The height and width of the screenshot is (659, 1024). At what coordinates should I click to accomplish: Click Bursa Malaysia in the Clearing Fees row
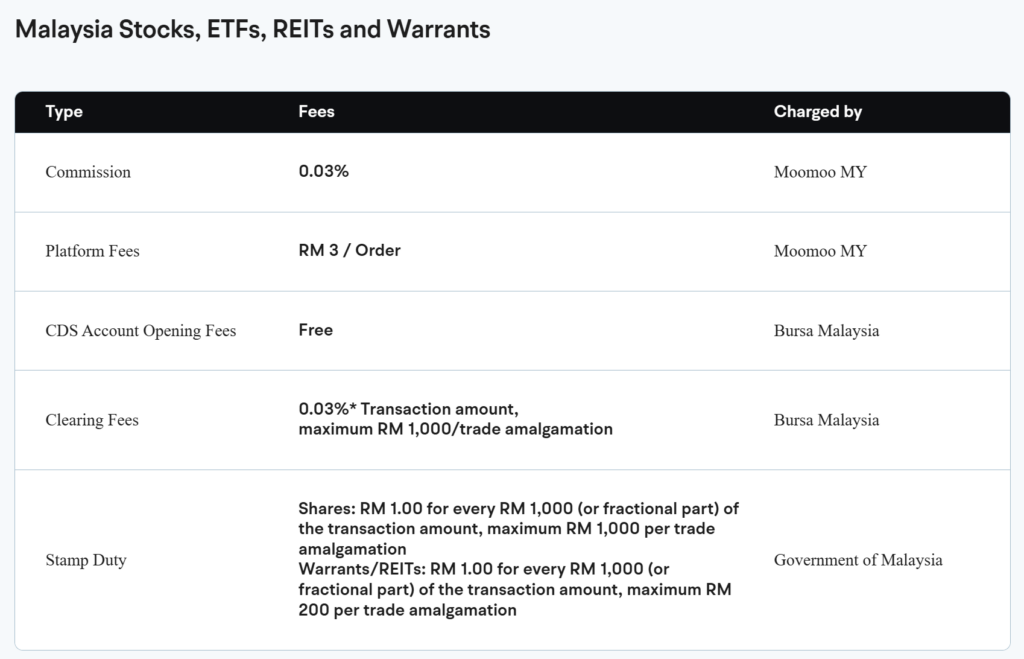coord(826,420)
